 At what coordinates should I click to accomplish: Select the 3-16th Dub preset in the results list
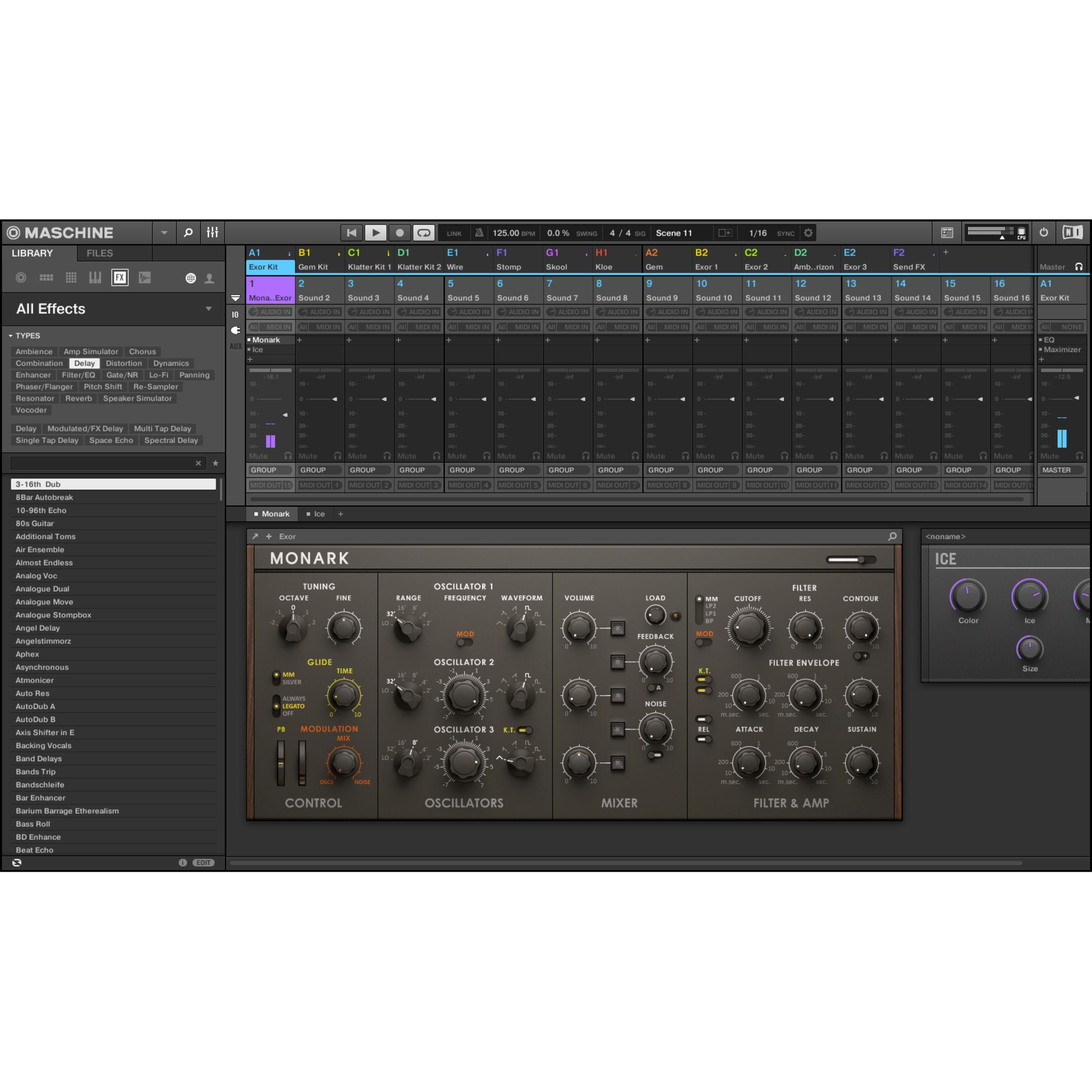(x=113, y=484)
